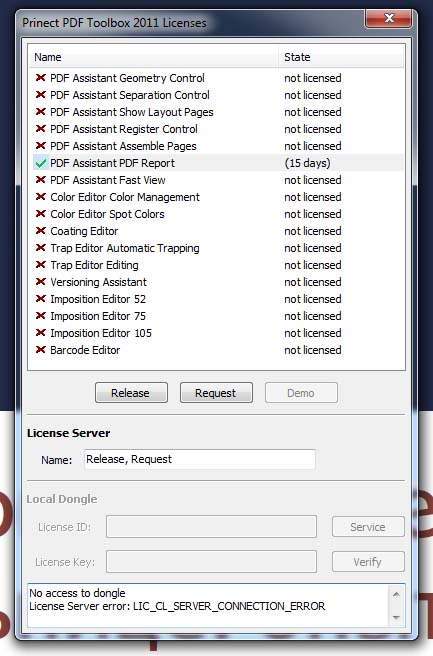Viewport: 433px width, 656px height.
Task: Click the Request button
Action: 216,393
